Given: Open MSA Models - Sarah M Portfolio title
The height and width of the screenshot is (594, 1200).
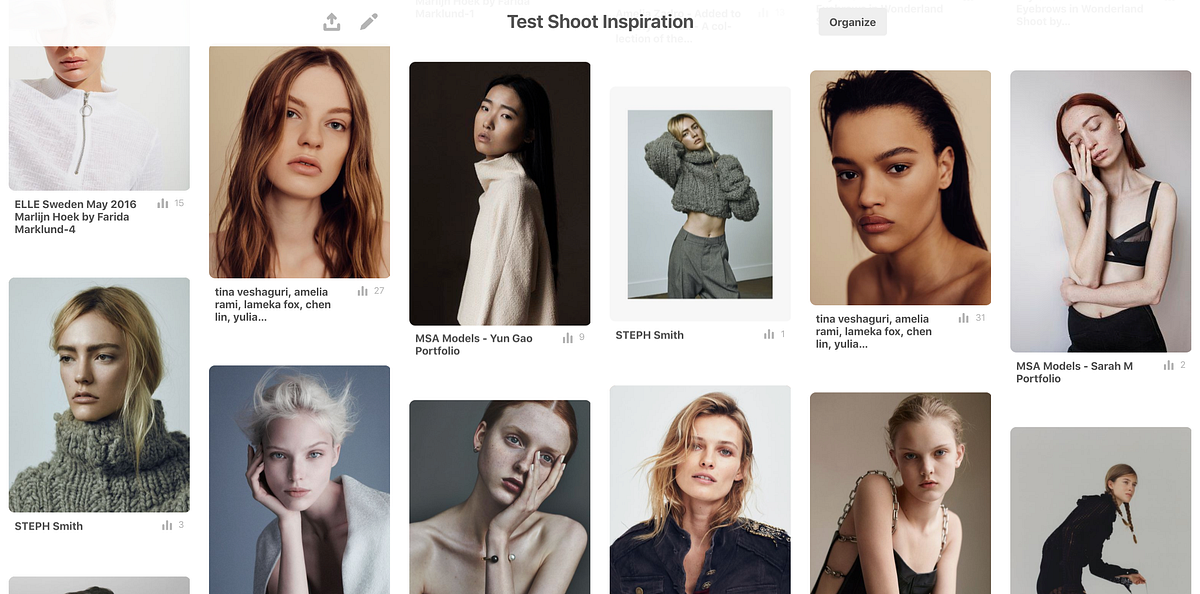Looking at the screenshot, I should (1075, 372).
